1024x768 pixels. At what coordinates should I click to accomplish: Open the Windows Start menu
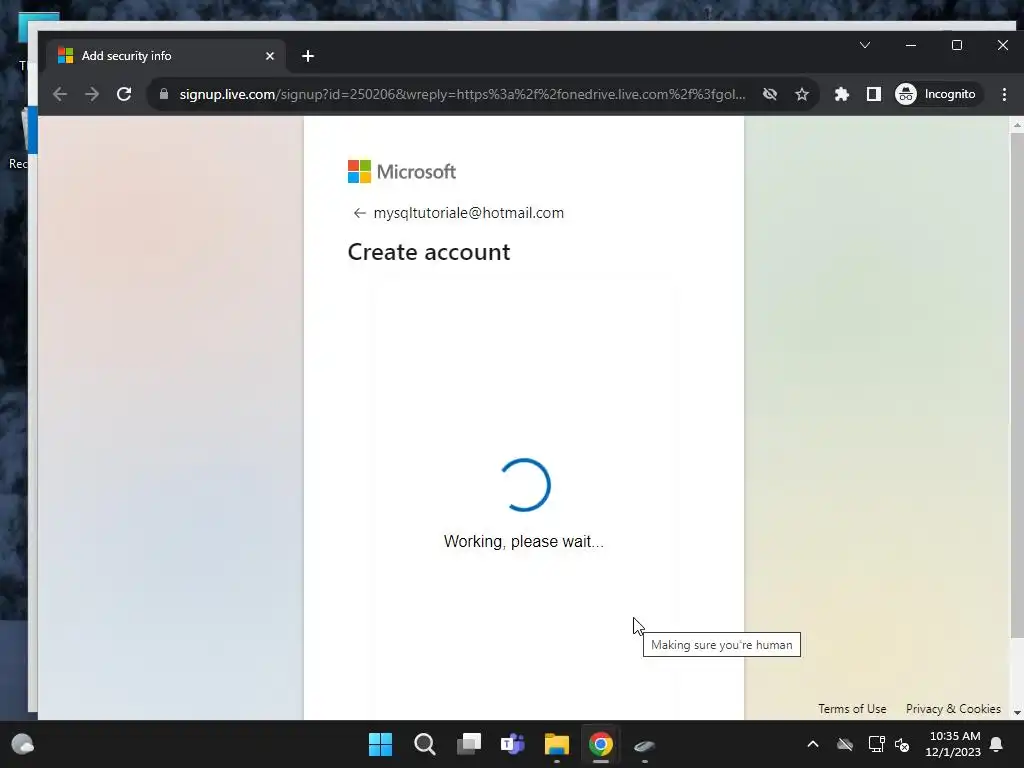380,744
